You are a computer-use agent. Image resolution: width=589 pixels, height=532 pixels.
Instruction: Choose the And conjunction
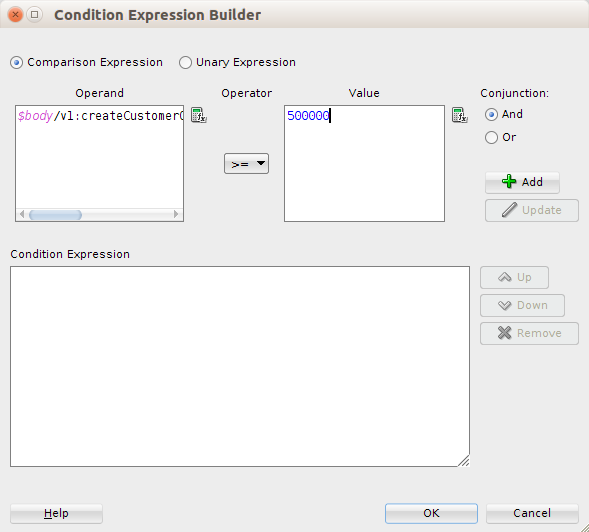click(x=491, y=115)
